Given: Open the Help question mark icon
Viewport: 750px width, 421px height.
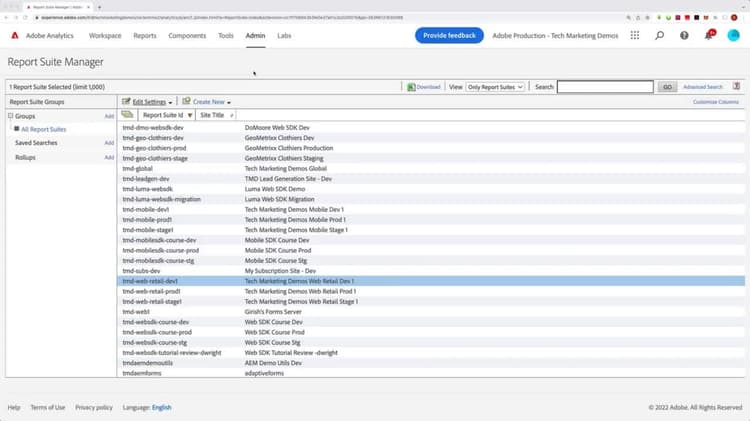Looking at the screenshot, I should 684,35.
